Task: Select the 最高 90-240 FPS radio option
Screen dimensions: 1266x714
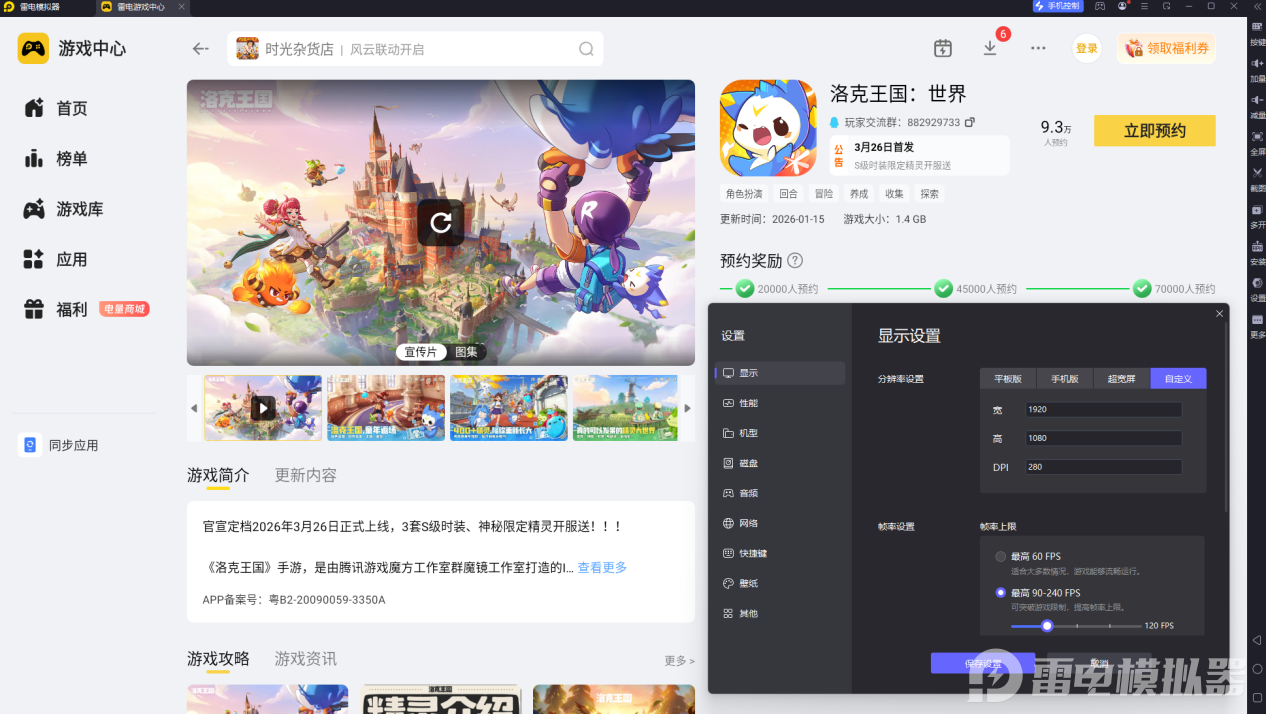Action: [1000, 593]
